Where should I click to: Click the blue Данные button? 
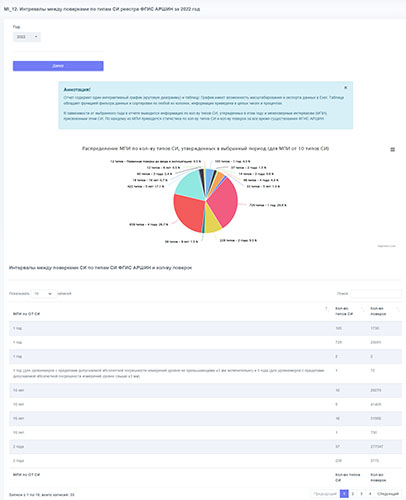(58, 66)
